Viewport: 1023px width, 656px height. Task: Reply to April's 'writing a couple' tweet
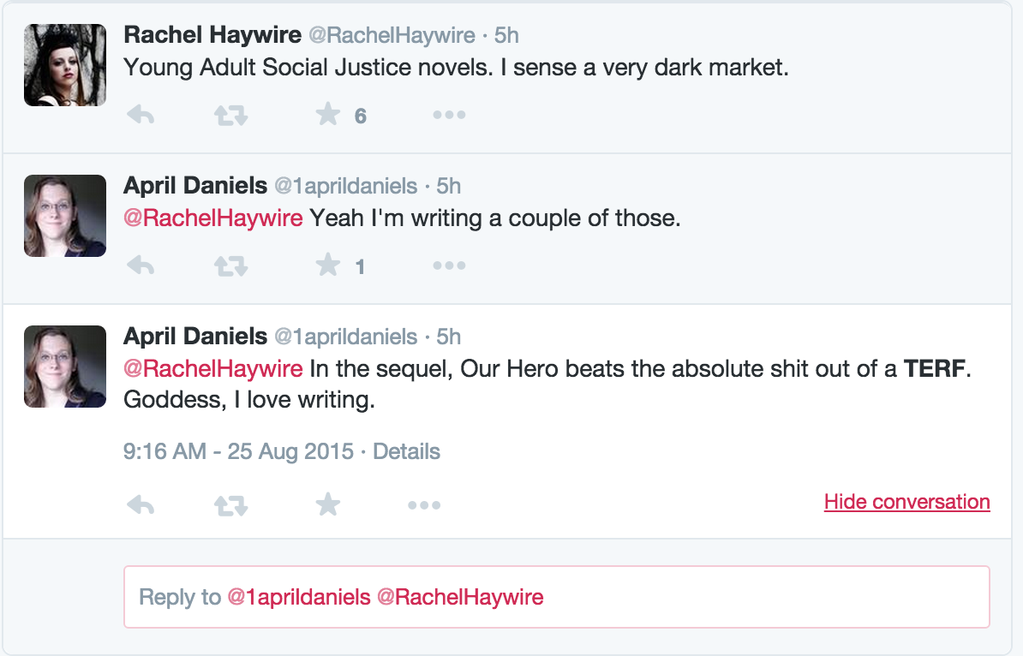[x=141, y=266]
